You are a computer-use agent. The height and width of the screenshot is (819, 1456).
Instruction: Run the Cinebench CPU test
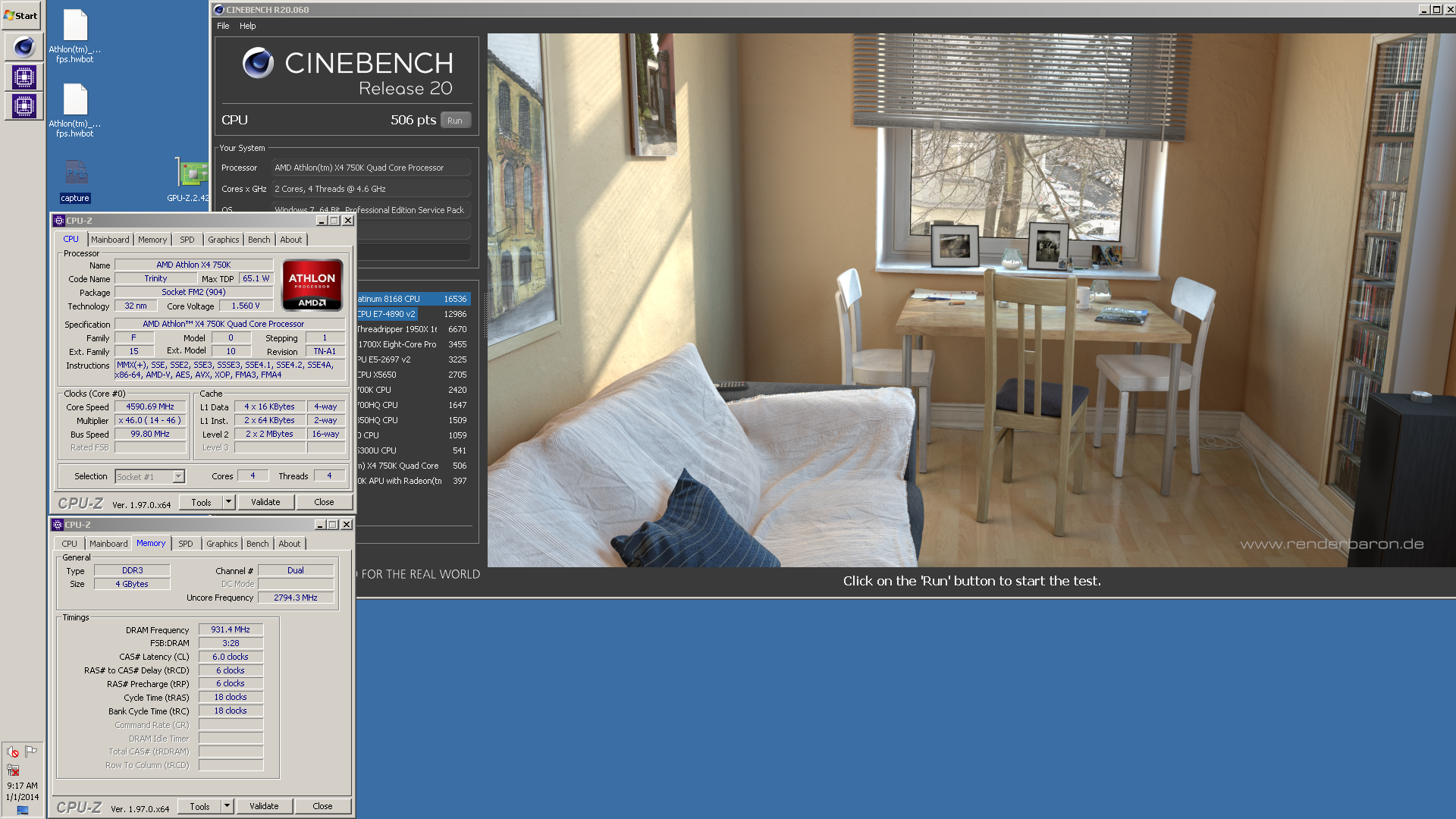[455, 121]
